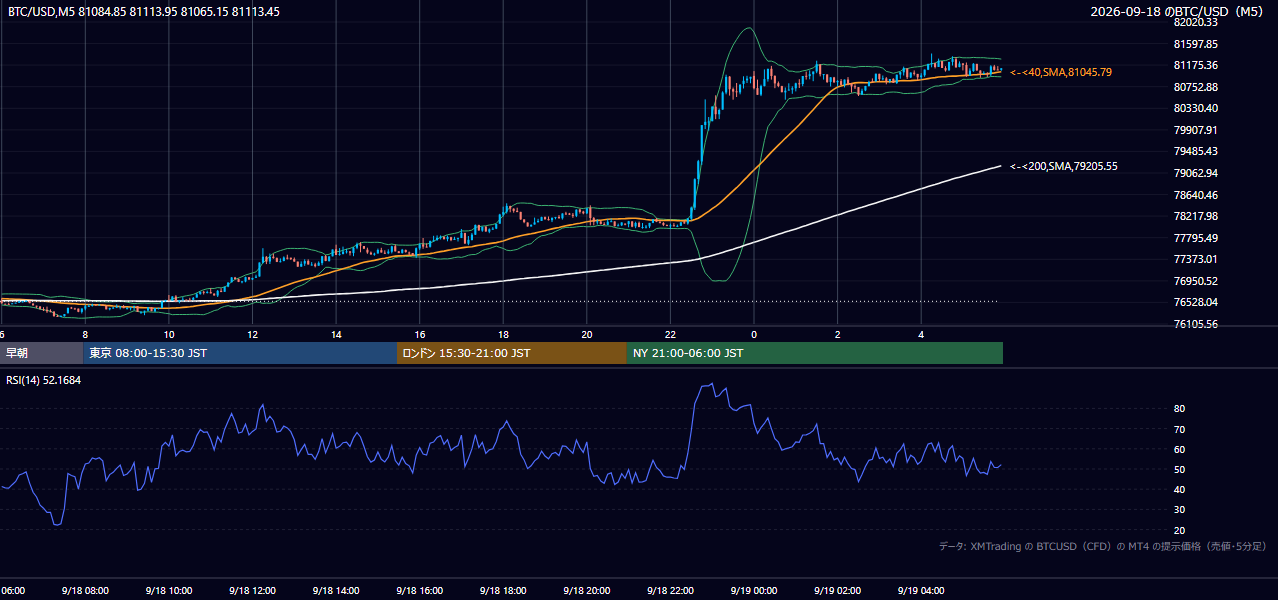Click the 9/18 12:00 time axis label

point(252,591)
